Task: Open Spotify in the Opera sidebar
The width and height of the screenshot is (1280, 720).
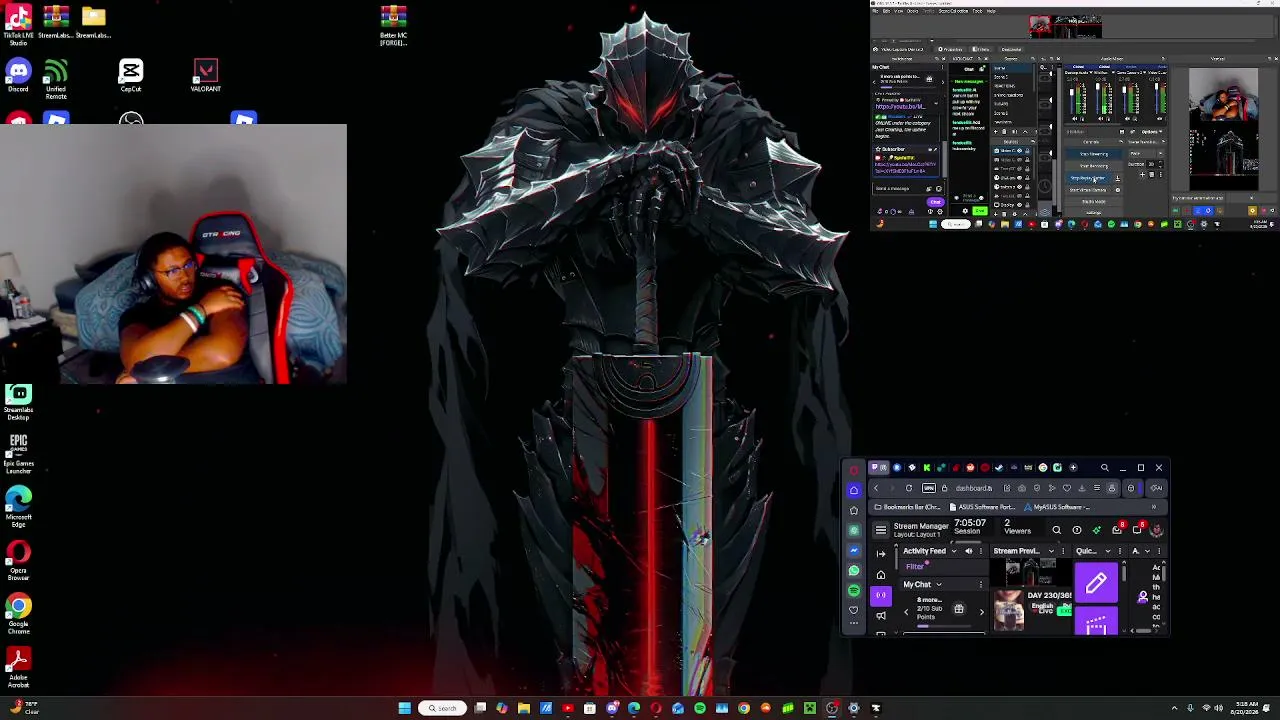Action: coord(854,590)
